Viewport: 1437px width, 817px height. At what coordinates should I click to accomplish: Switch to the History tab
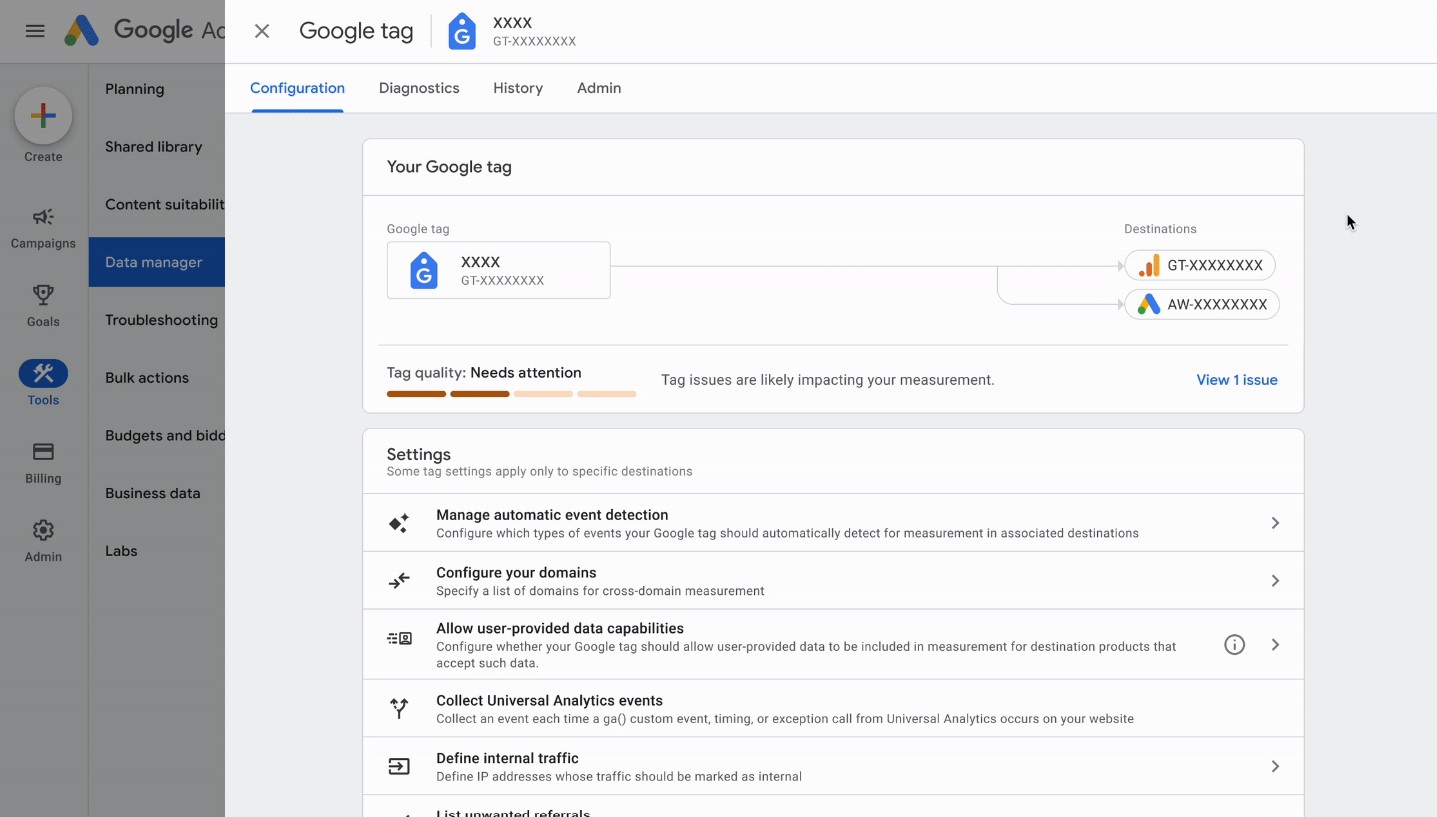(518, 88)
